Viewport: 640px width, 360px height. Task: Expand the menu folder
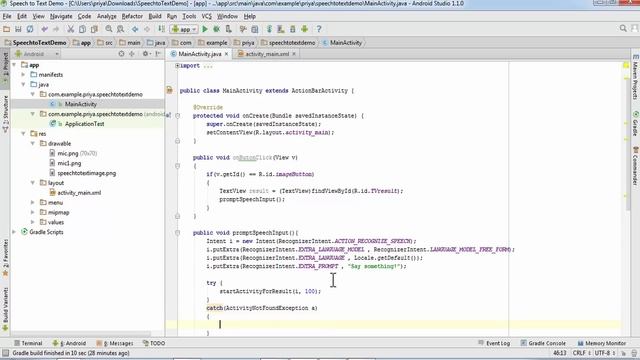[33, 202]
